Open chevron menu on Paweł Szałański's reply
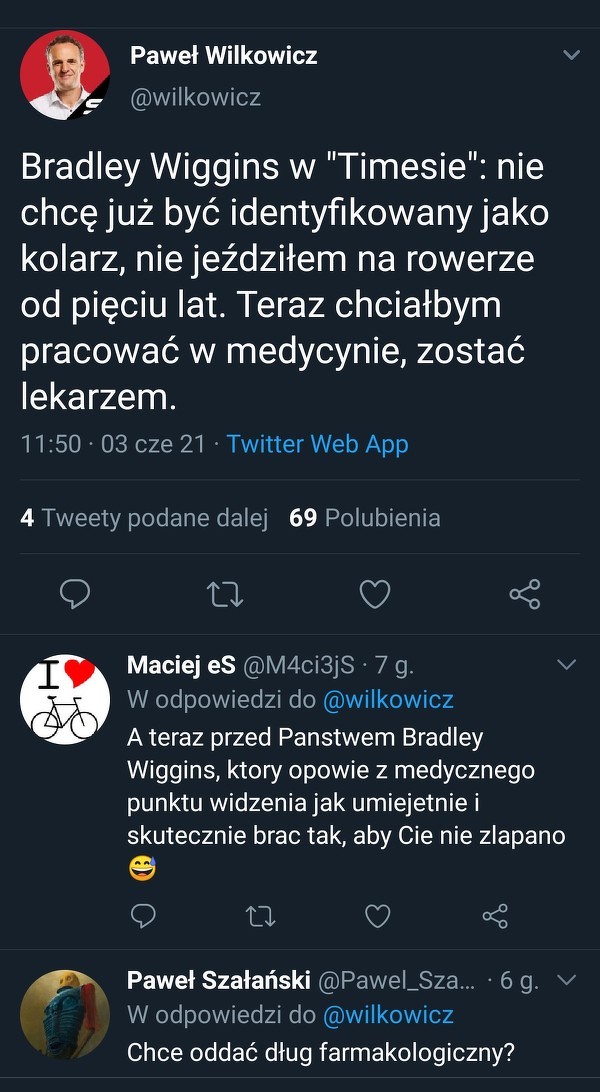This screenshot has width=600, height=1092. tap(566, 979)
